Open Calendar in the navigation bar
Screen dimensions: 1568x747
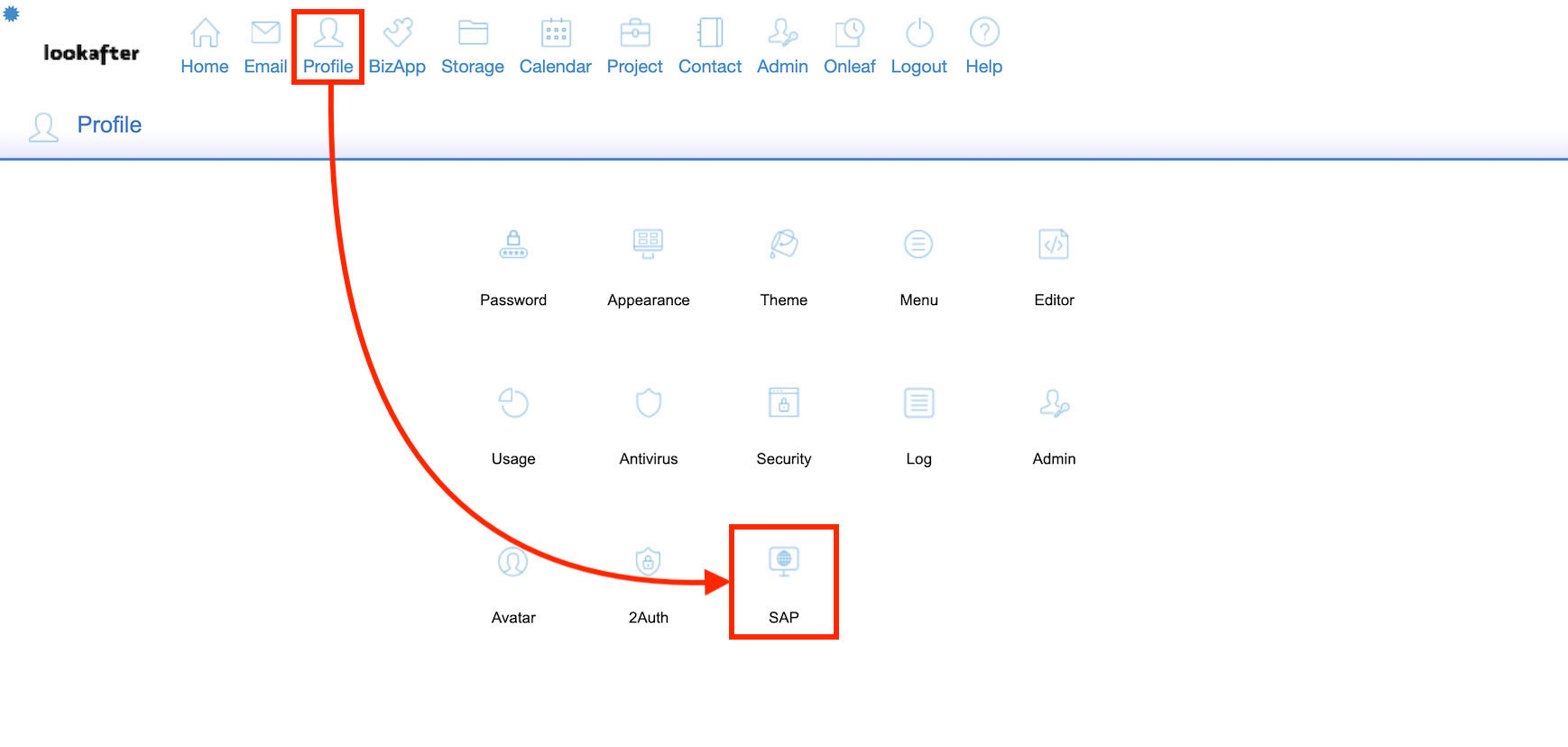pos(555,47)
